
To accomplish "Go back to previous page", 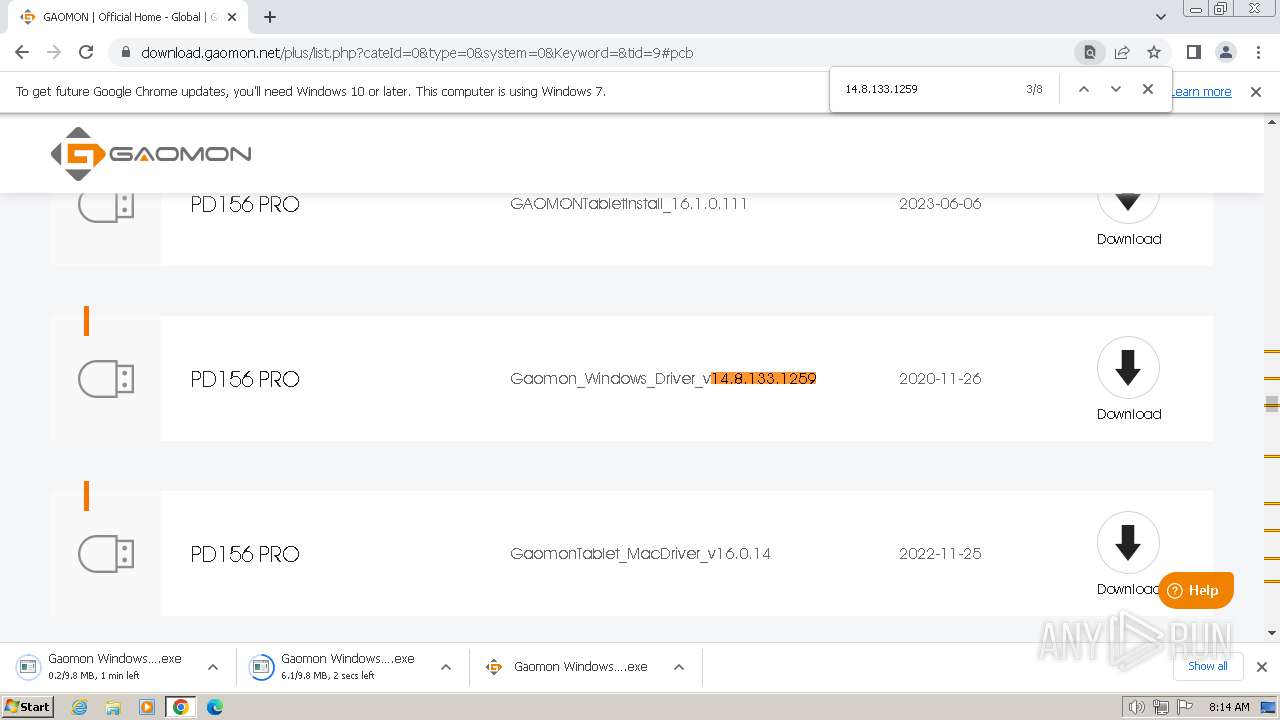I will [22, 52].
